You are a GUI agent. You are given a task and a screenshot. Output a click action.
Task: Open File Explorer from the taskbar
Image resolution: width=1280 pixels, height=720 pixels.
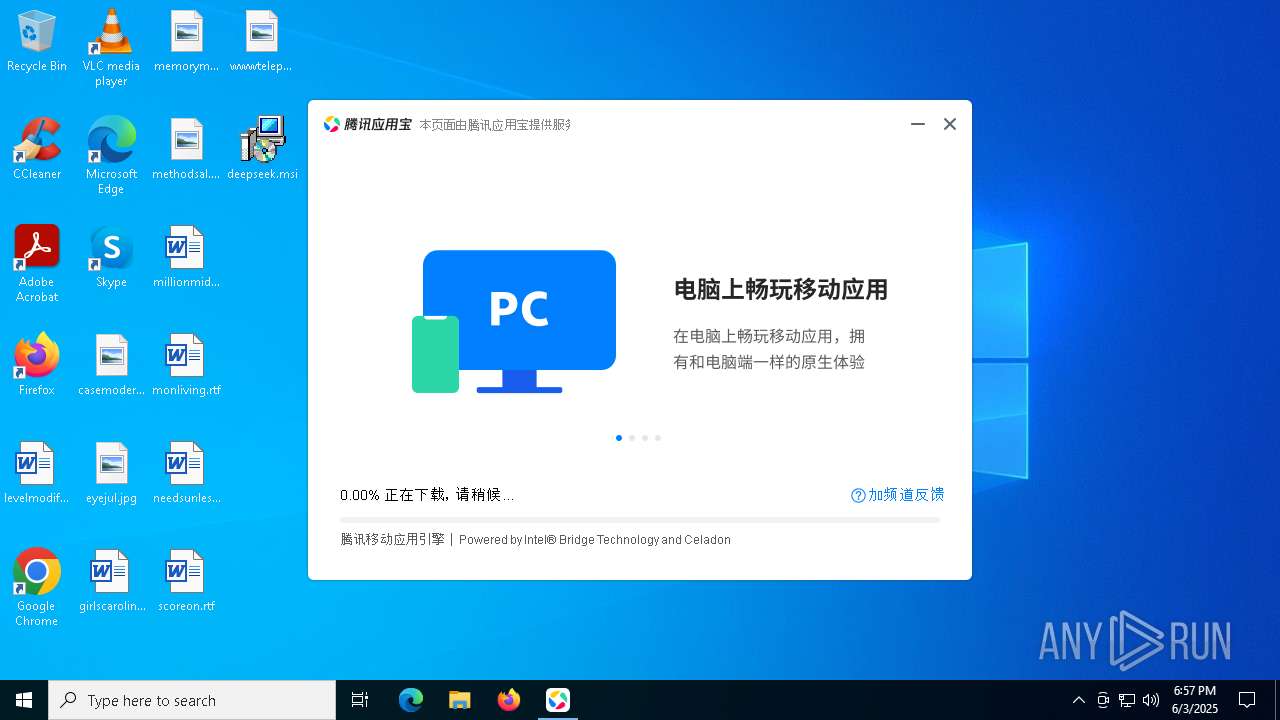pos(460,700)
